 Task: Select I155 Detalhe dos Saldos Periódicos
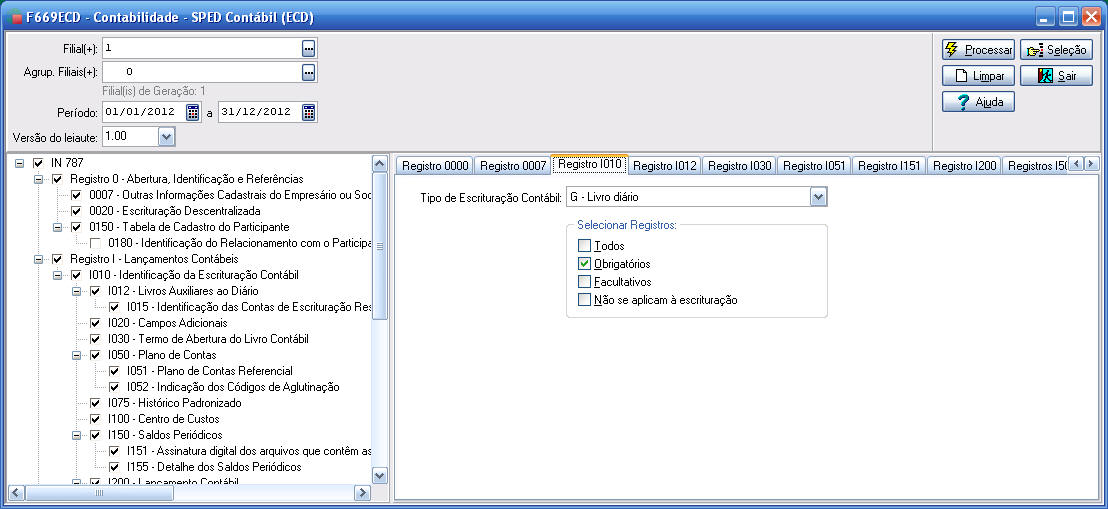point(214,467)
